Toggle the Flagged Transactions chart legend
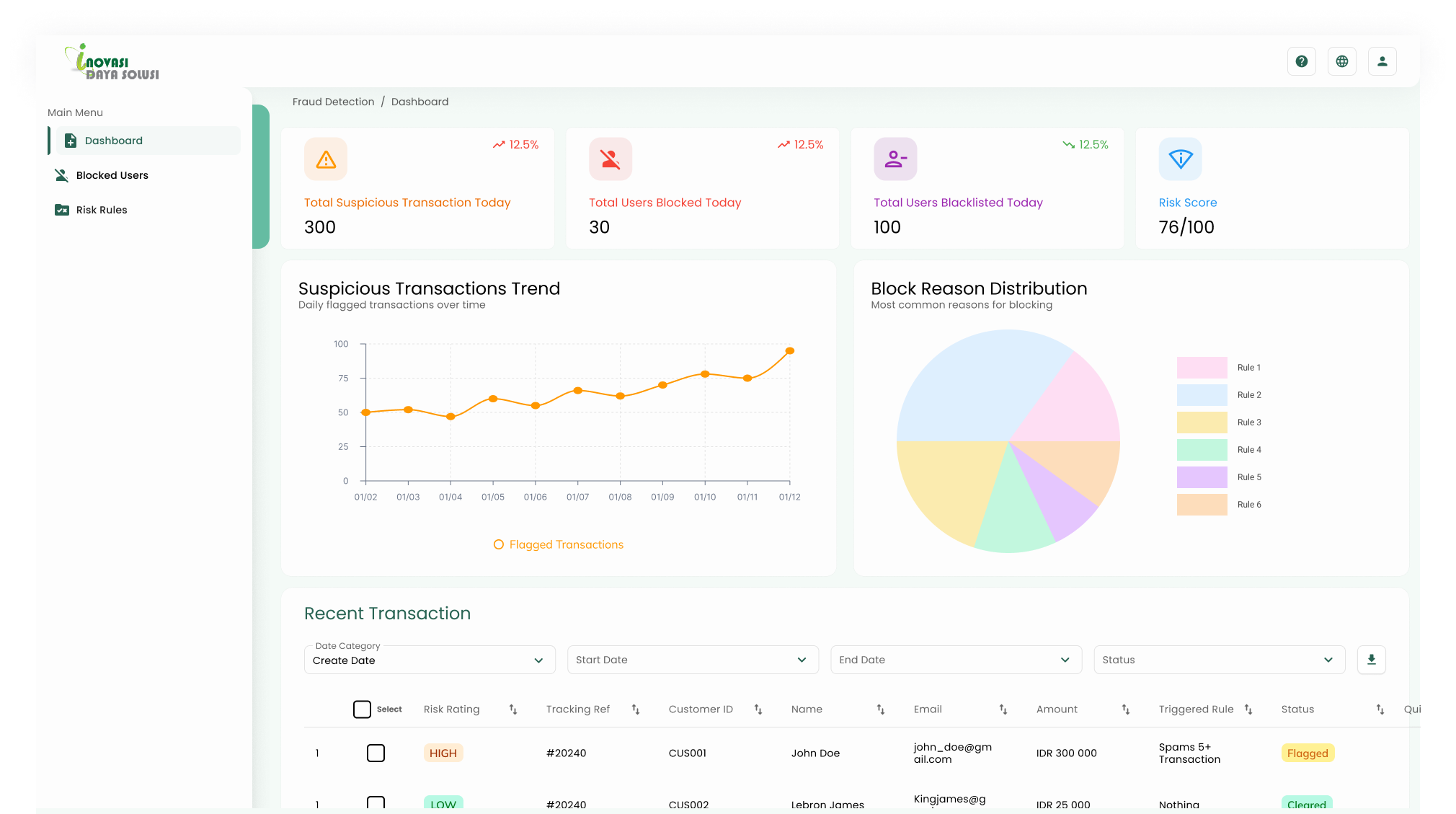The image size is (1456, 814). pyautogui.click(x=559, y=544)
